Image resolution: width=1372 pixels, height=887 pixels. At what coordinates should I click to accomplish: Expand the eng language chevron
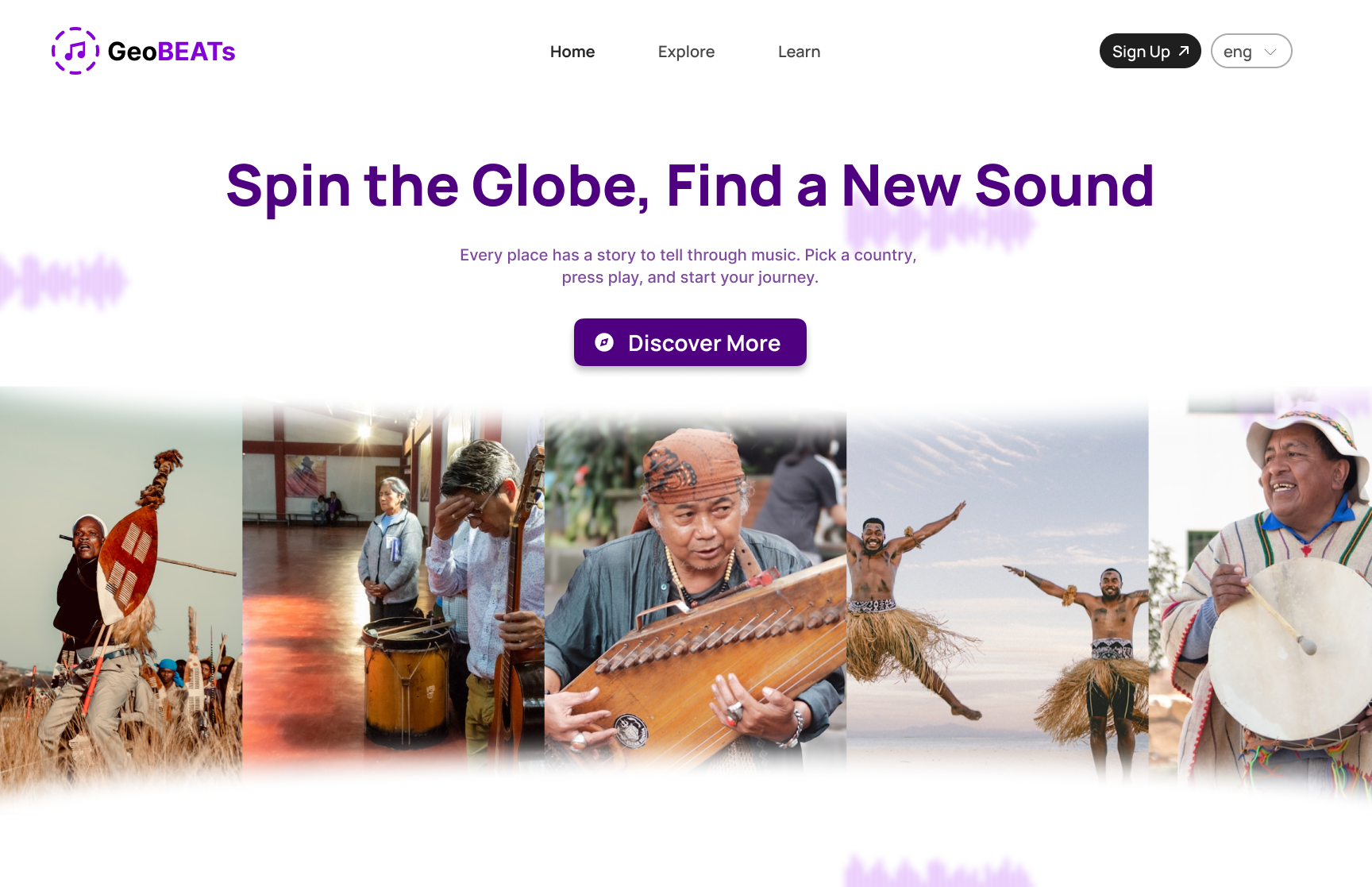pos(1270,52)
